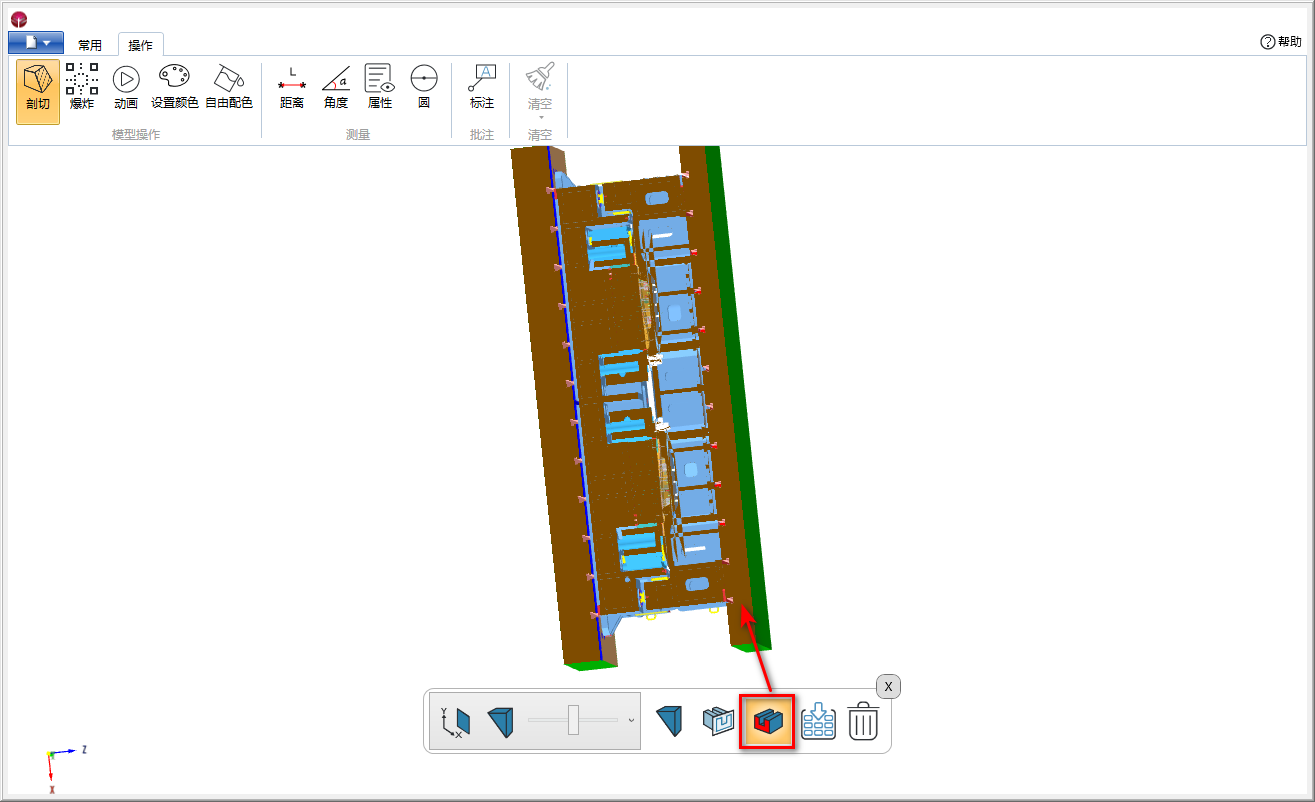Viewport: 1315px width, 802px height.
Task: Delete the section with trash icon
Action: click(863, 720)
